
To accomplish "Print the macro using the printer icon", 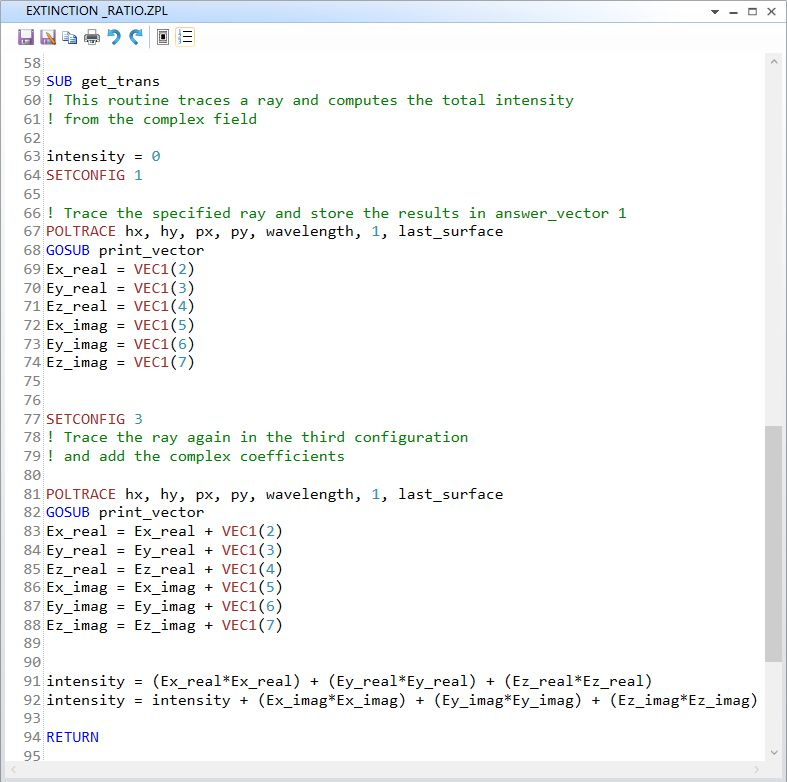I will [x=91, y=37].
